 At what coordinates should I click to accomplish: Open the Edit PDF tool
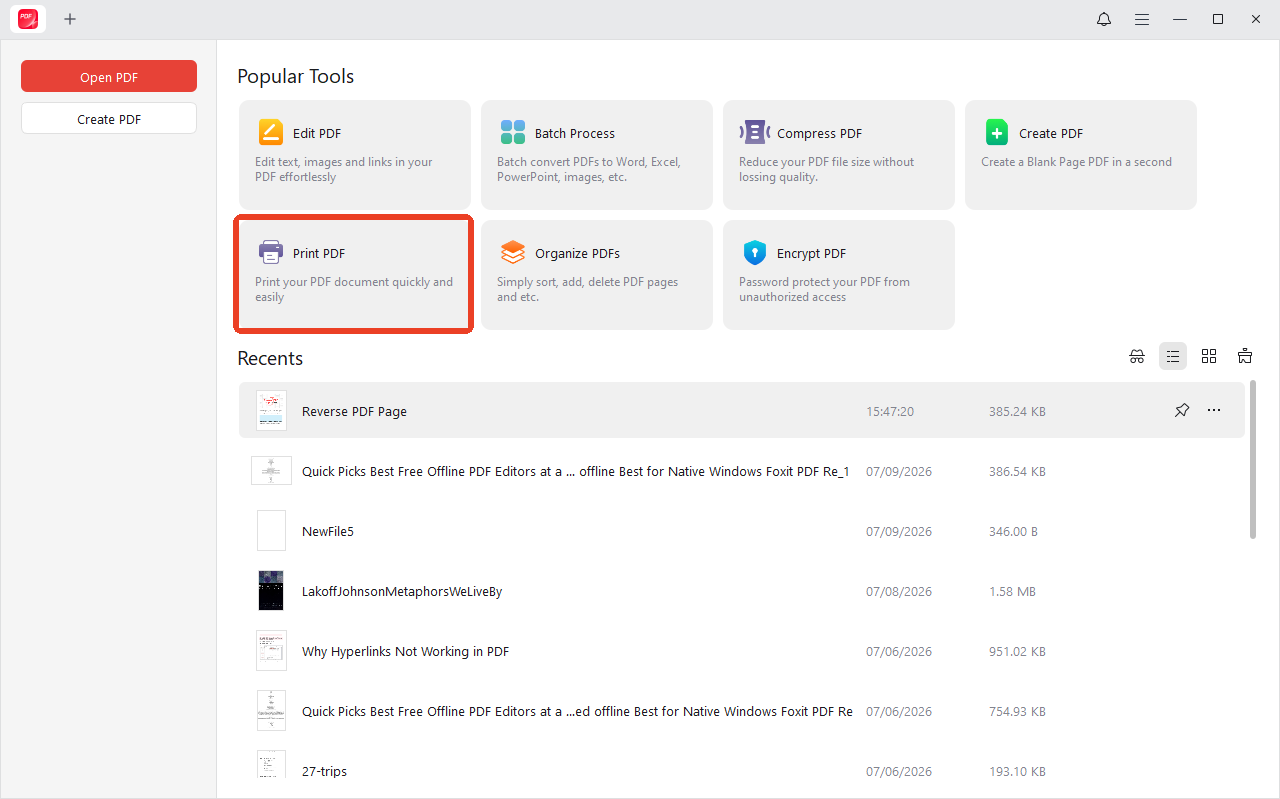(x=354, y=155)
